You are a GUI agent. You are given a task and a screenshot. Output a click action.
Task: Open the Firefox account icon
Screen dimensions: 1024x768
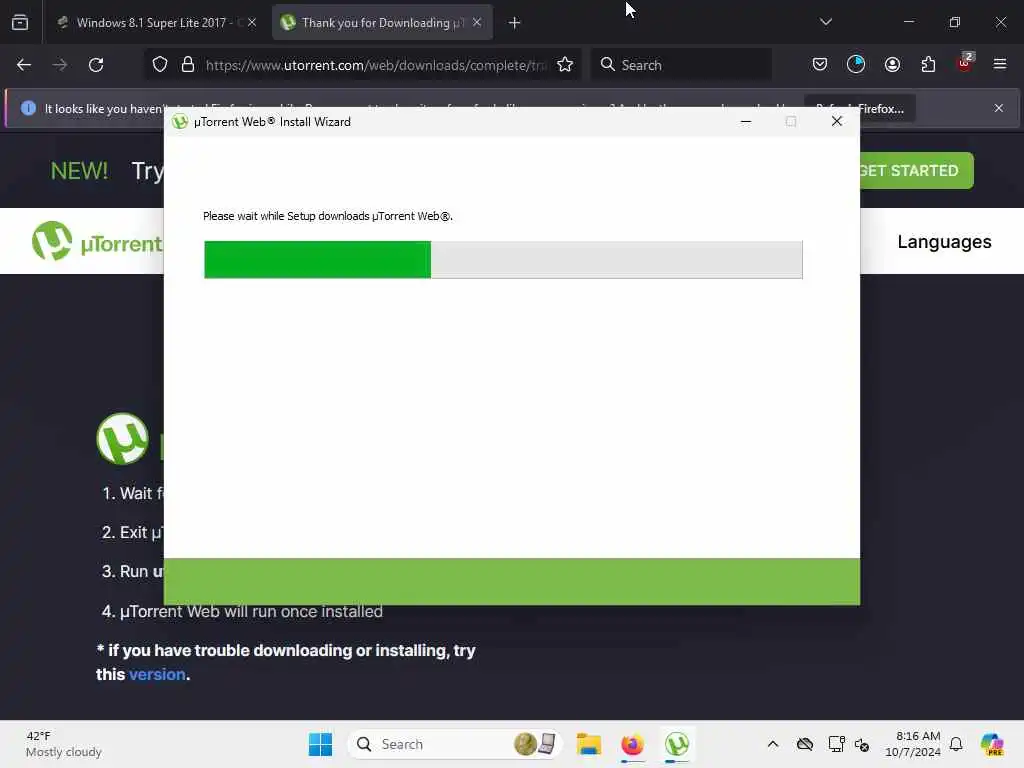892,65
